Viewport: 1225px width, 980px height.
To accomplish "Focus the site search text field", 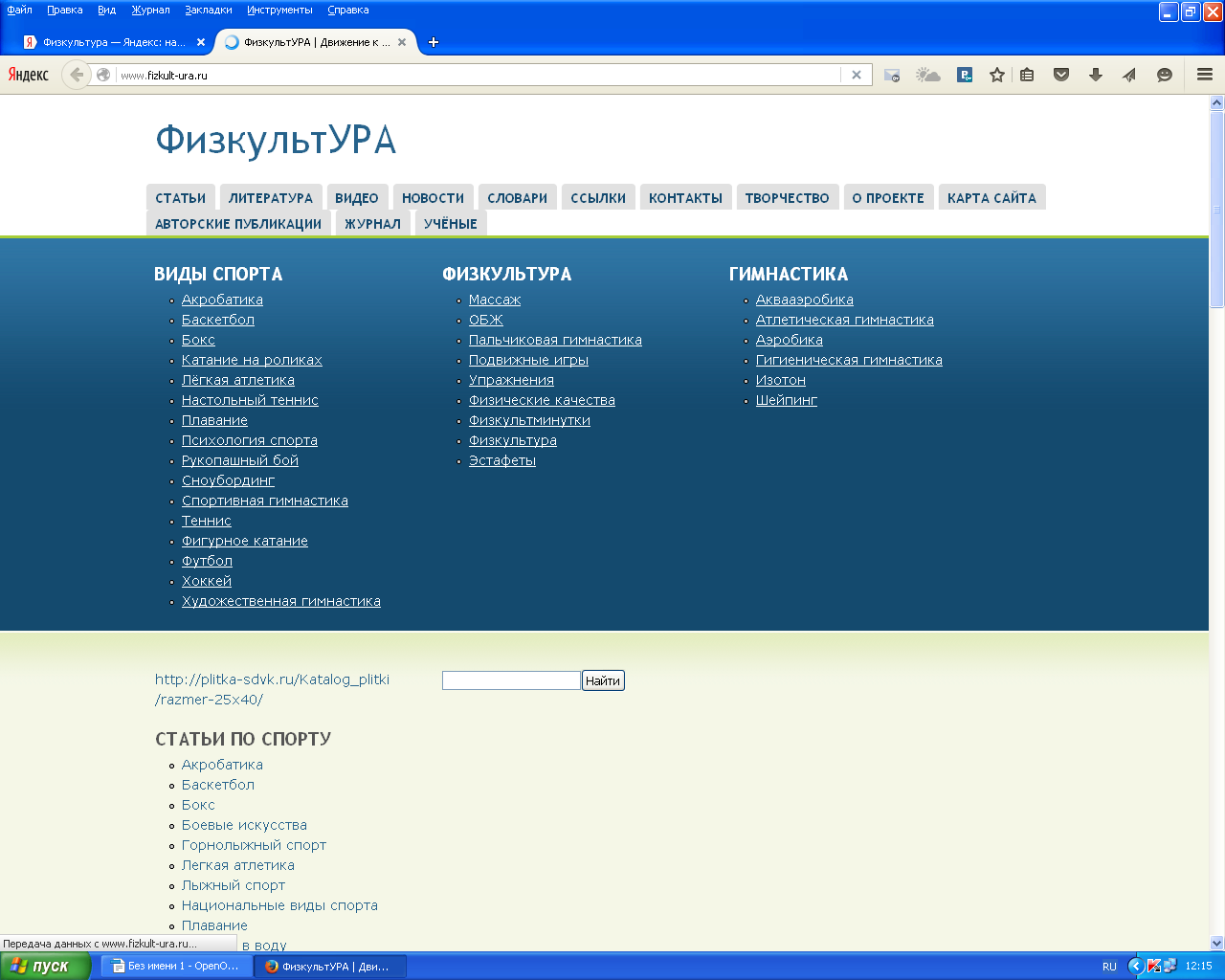I will pos(511,680).
